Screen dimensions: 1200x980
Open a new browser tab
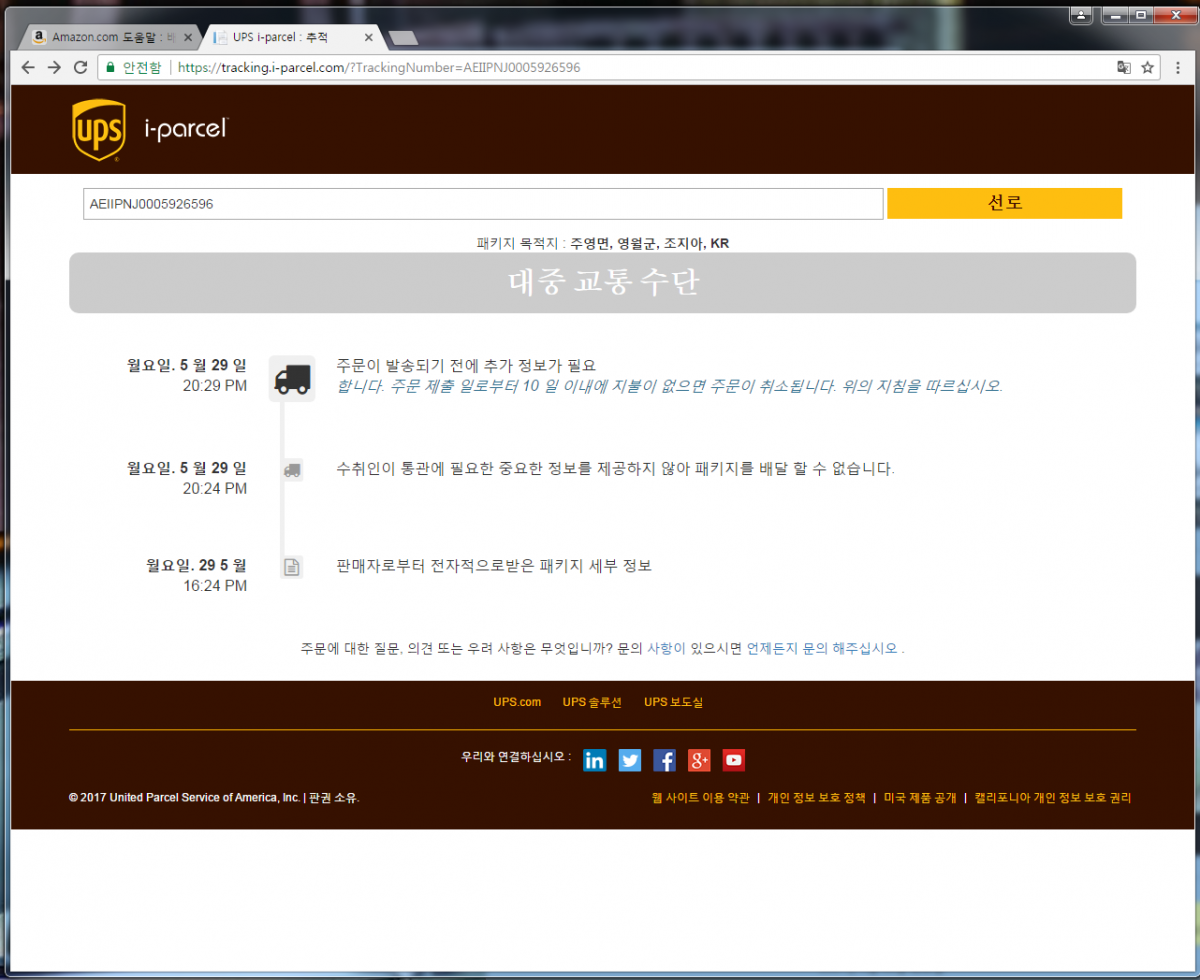[x=403, y=38]
